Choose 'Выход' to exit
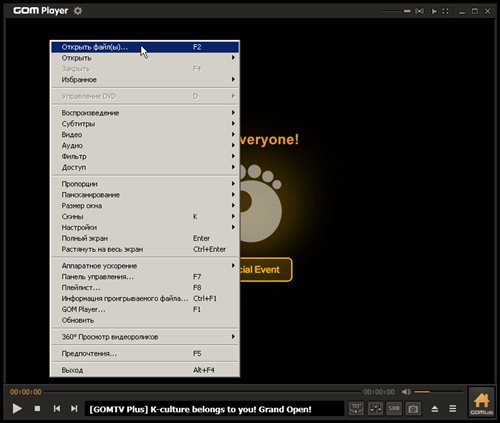 [145, 370]
